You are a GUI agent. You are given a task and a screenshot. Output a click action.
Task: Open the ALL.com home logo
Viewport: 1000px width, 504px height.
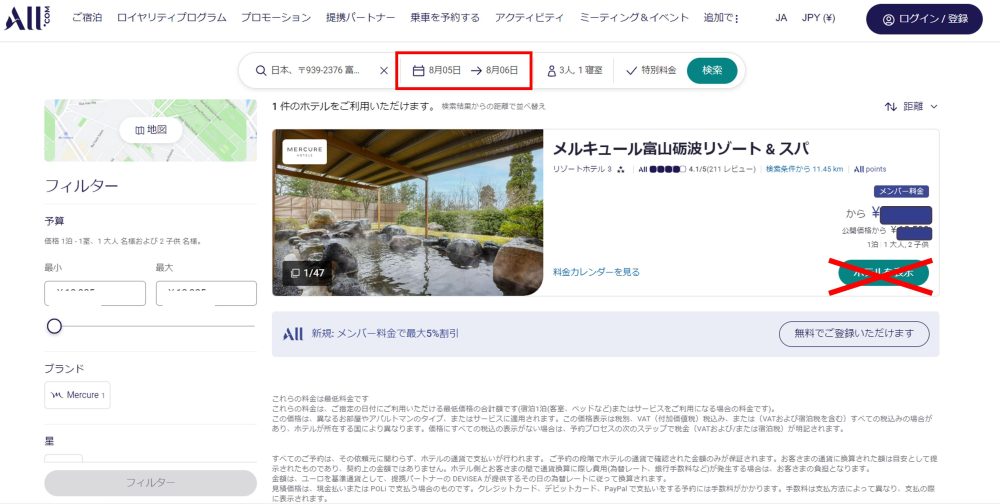(x=27, y=19)
